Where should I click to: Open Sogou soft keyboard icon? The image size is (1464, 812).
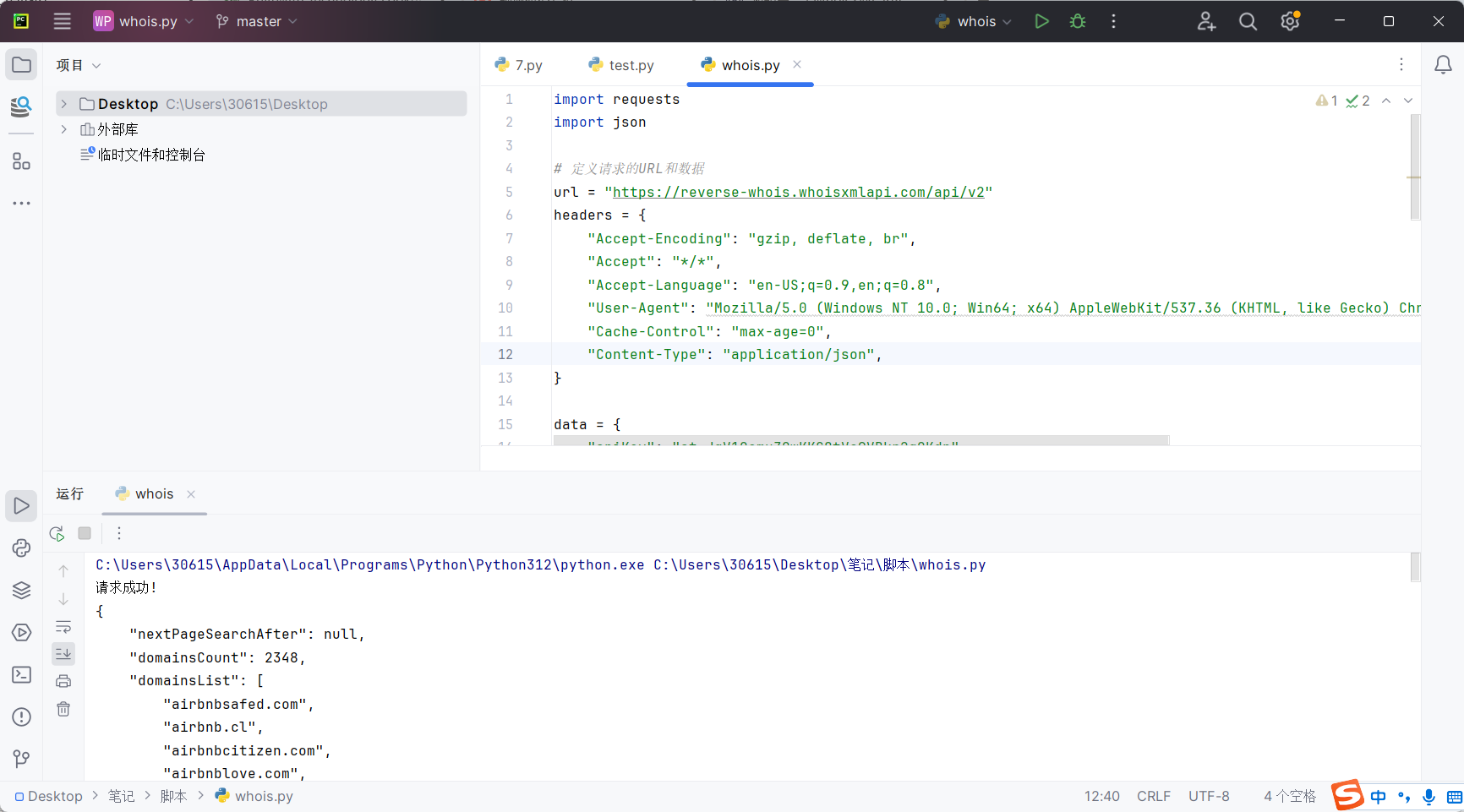tap(1454, 797)
